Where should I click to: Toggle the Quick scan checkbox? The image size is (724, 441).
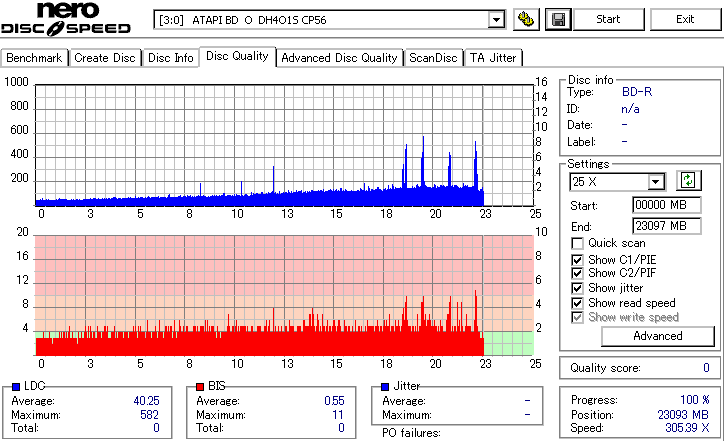577,243
